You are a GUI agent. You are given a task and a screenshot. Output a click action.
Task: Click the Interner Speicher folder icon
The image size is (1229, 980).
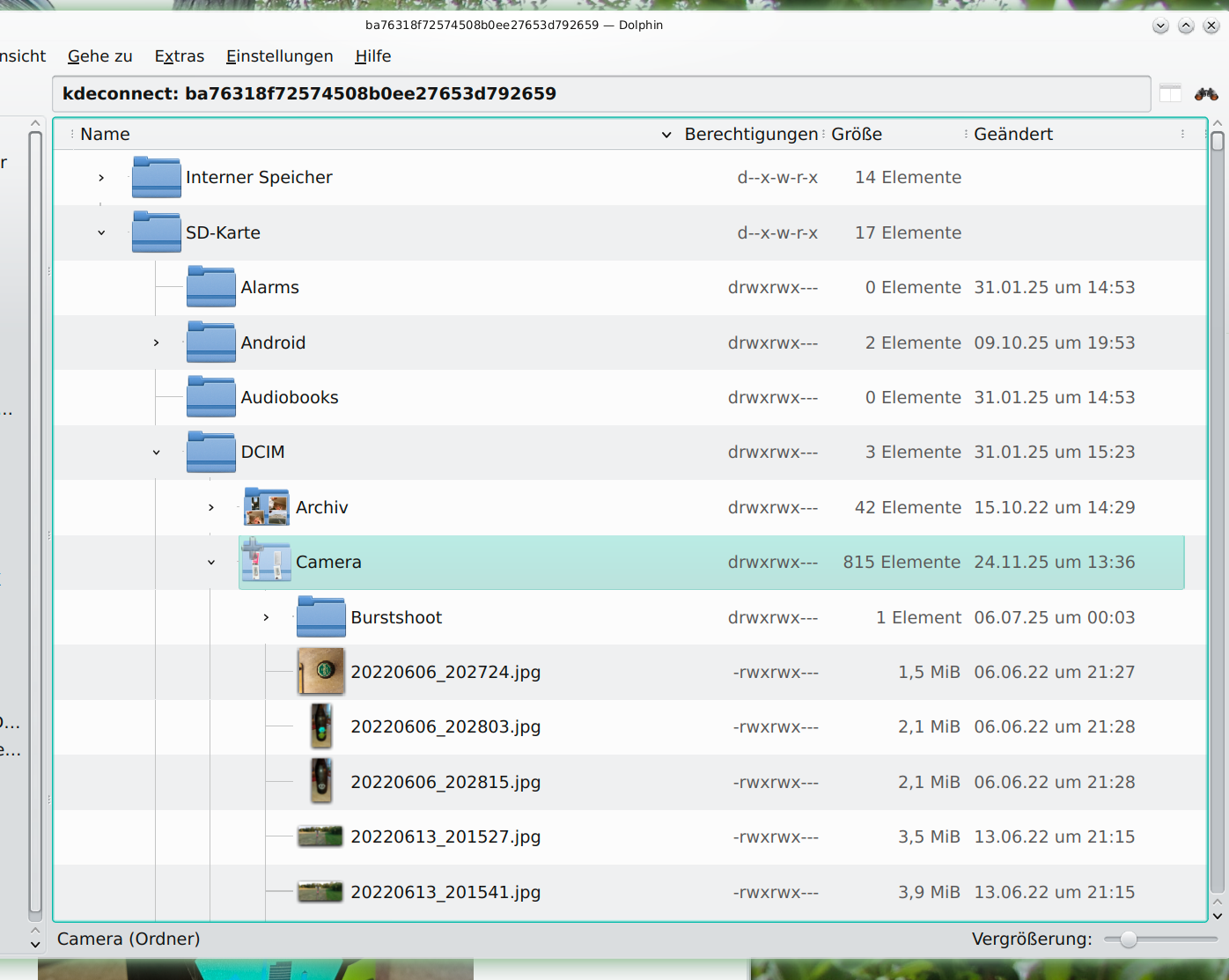tap(157, 177)
